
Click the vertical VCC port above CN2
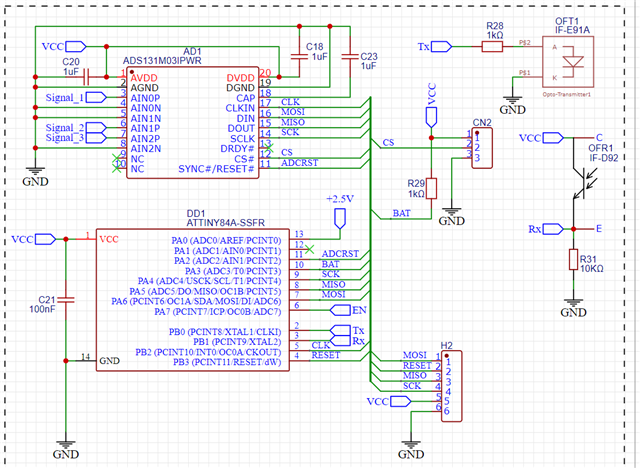tap(431, 117)
